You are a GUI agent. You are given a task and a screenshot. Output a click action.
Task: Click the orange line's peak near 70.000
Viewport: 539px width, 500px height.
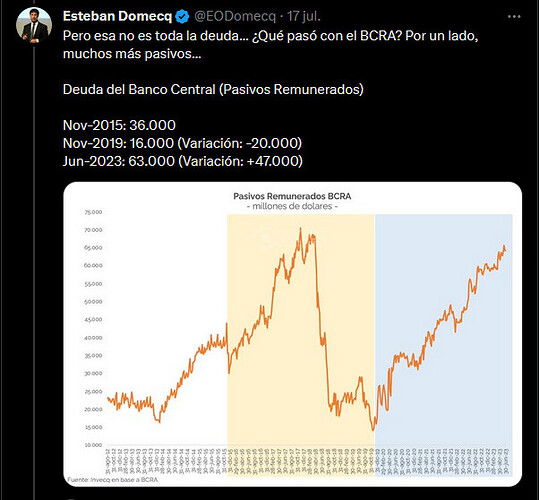(x=300, y=230)
